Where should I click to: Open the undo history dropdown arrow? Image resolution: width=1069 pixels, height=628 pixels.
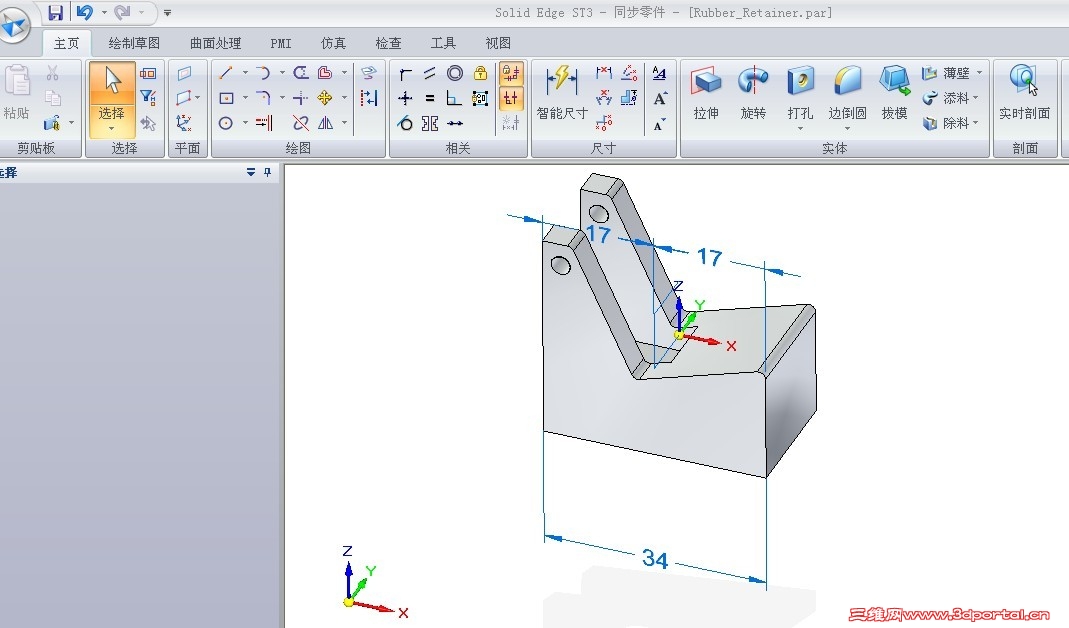(104, 12)
